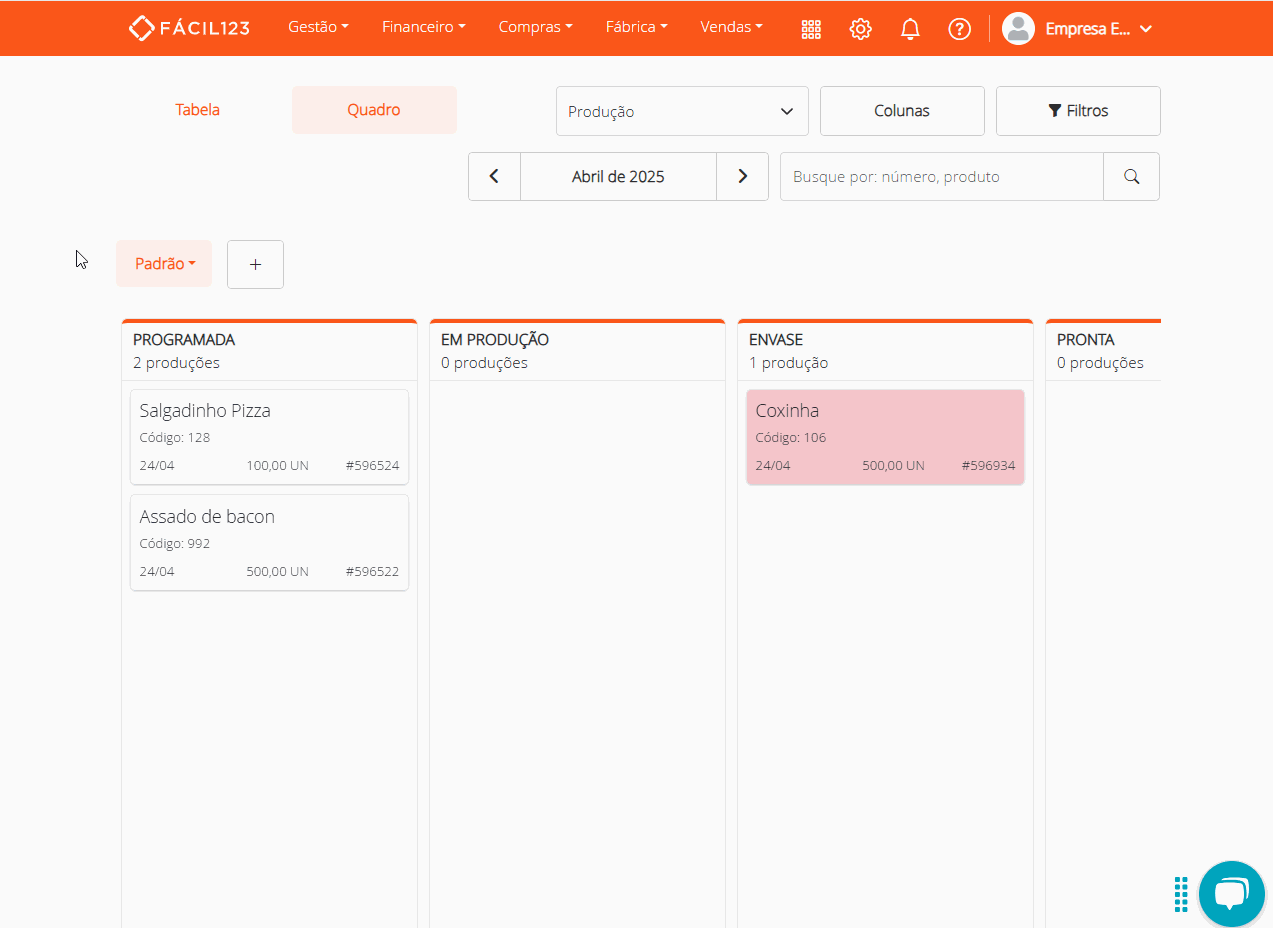Open the settings gear icon

(860, 29)
